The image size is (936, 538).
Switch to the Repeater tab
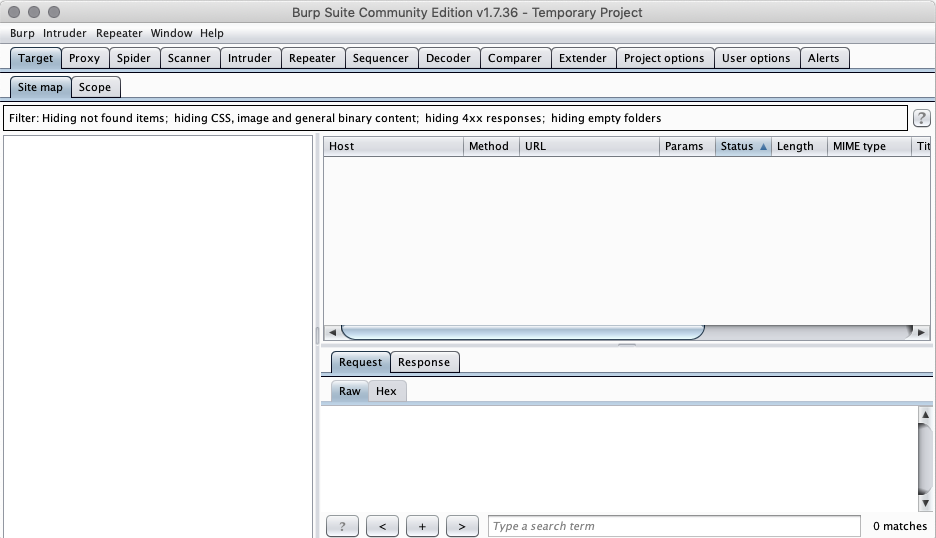(x=312, y=58)
